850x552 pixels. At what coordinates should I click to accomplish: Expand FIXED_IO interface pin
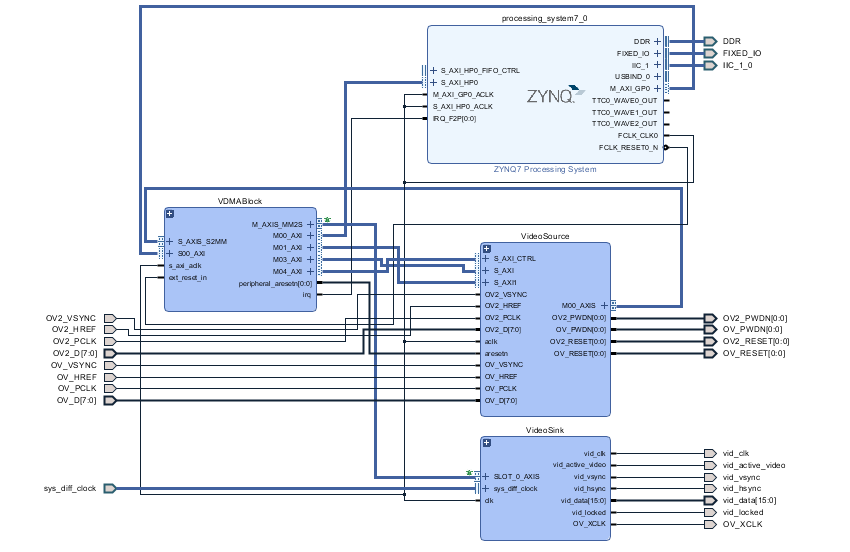pos(657,53)
